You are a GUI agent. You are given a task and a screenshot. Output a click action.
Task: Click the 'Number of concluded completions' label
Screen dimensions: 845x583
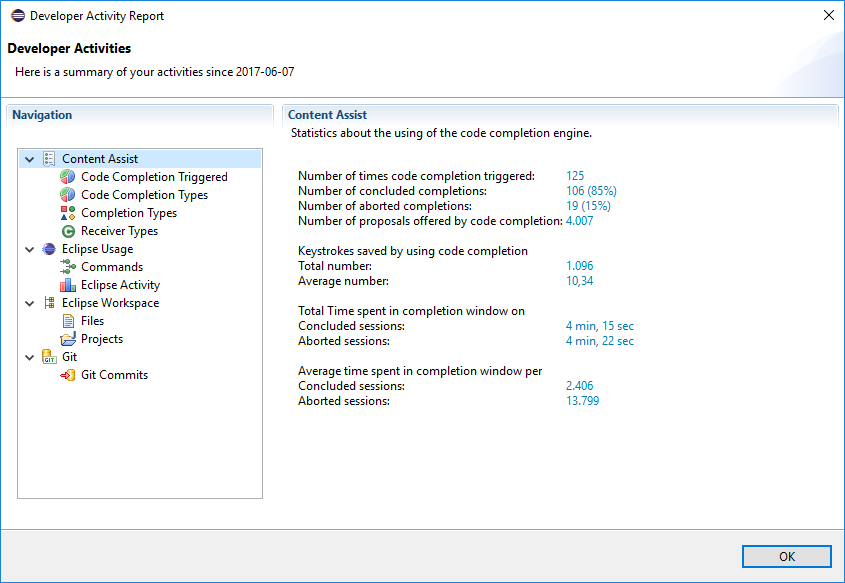tap(392, 191)
